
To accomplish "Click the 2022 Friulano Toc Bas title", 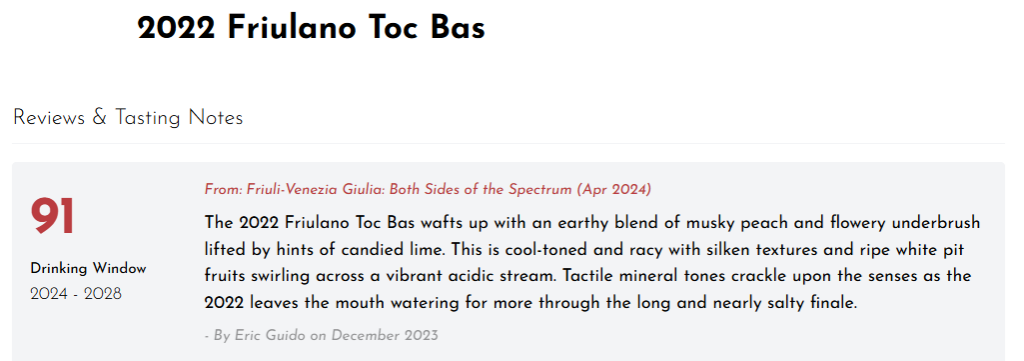I will [311, 29].
